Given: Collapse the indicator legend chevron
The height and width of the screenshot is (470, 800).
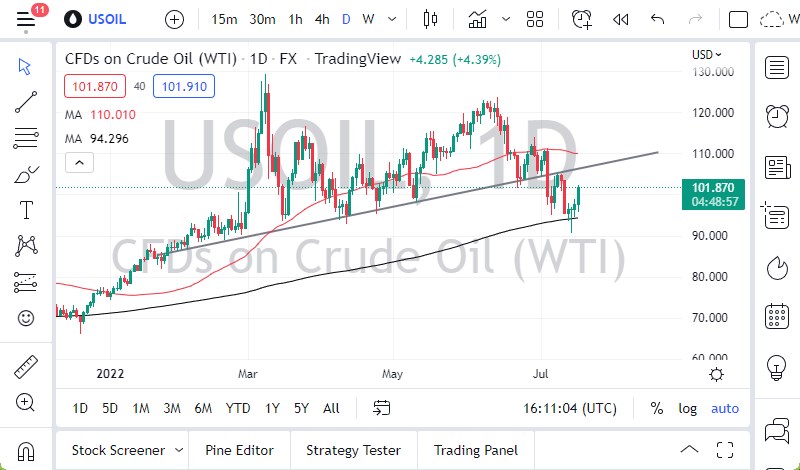Looking at the screenshot, I should coord(79,162).
